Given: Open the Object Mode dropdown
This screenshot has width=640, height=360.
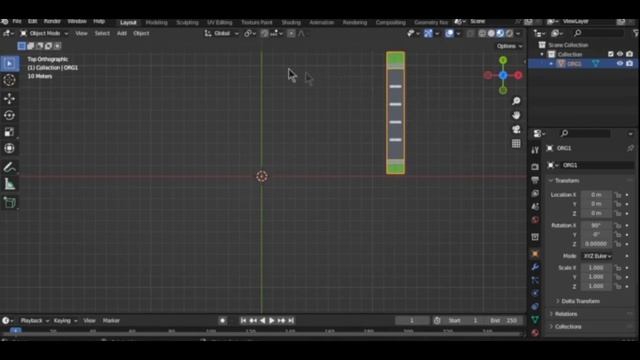Looking at the screenshot, I should (44, 33).
